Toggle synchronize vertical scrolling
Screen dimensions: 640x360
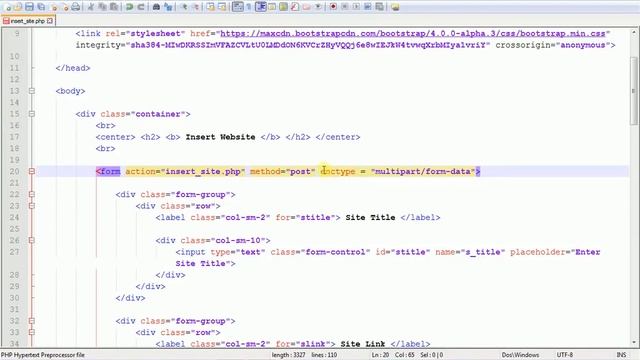coord(210,7)
